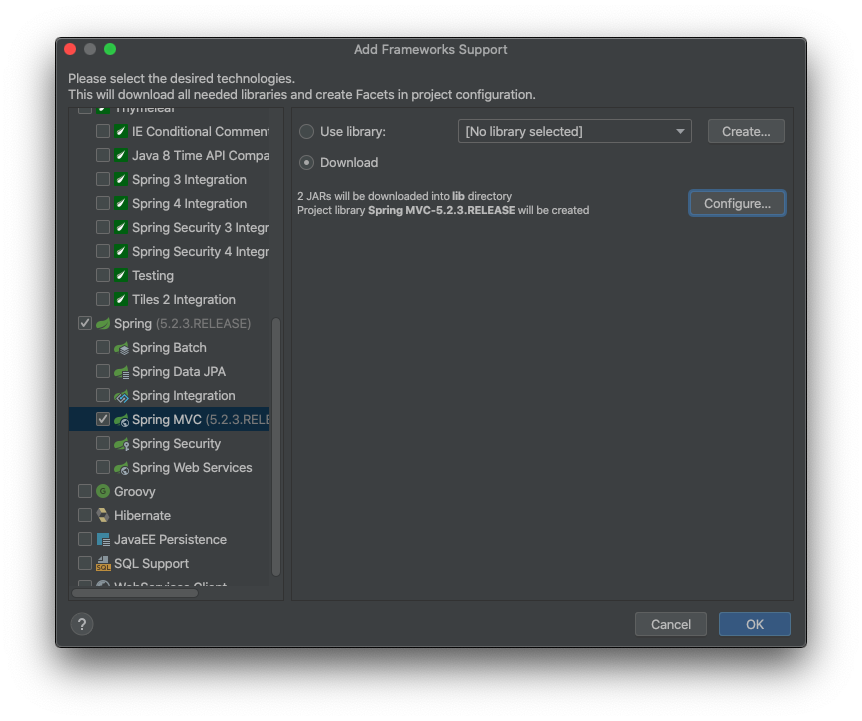Select the JavaEE Persistence row label
This screenshot has height=721, width=862.
coord(170,540)
